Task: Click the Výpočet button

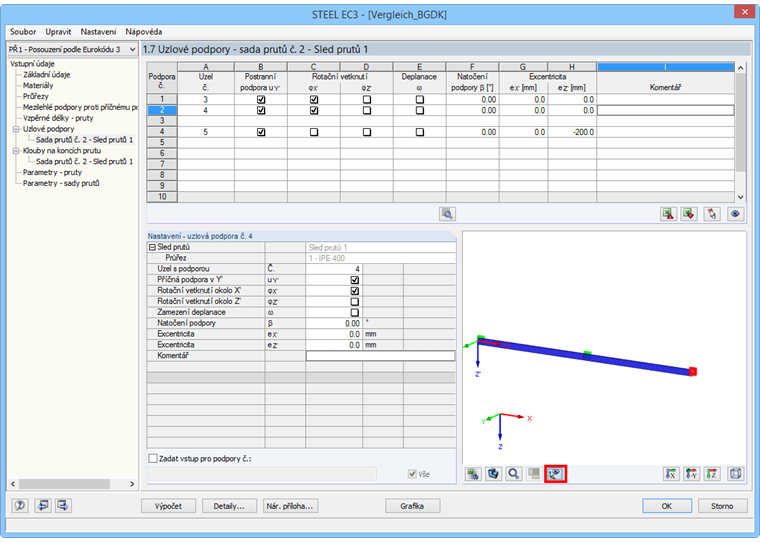Action: [168, 506]
